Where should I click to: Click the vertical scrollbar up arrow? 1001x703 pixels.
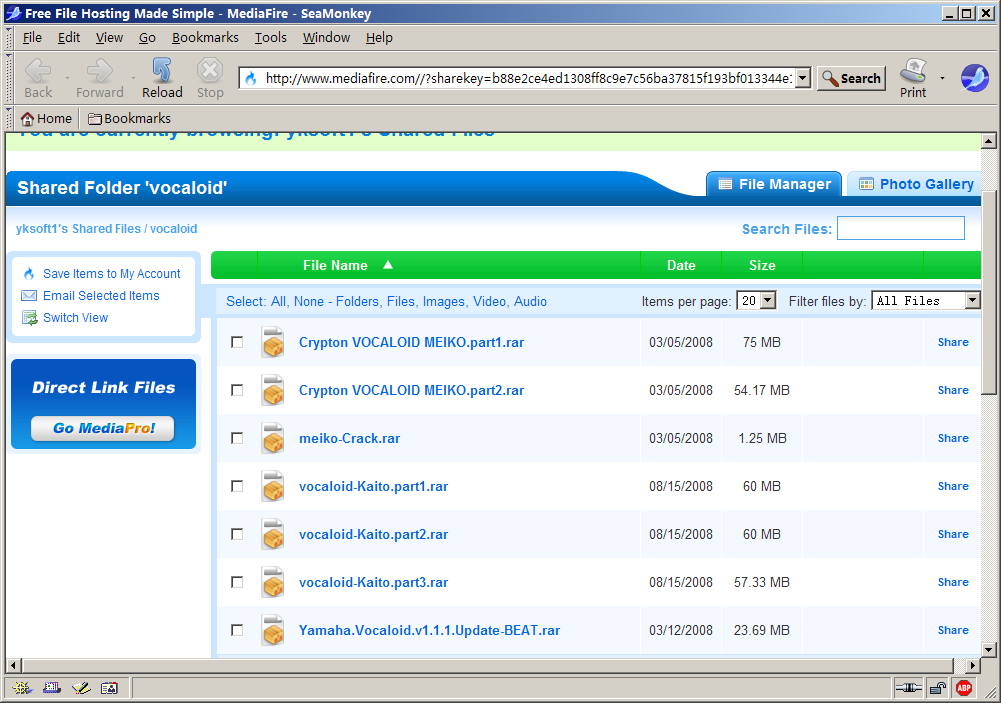pyautogui.click(x=988, y=141)
